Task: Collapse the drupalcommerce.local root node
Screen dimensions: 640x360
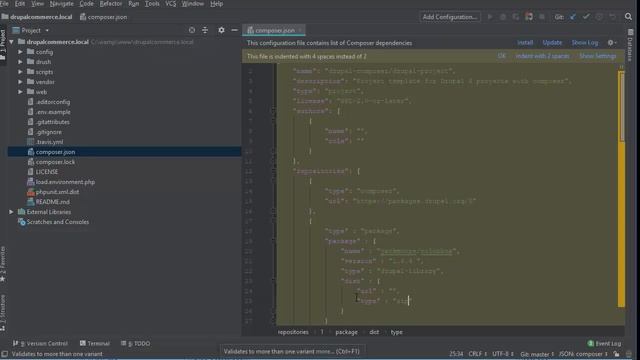Action: 11,42
